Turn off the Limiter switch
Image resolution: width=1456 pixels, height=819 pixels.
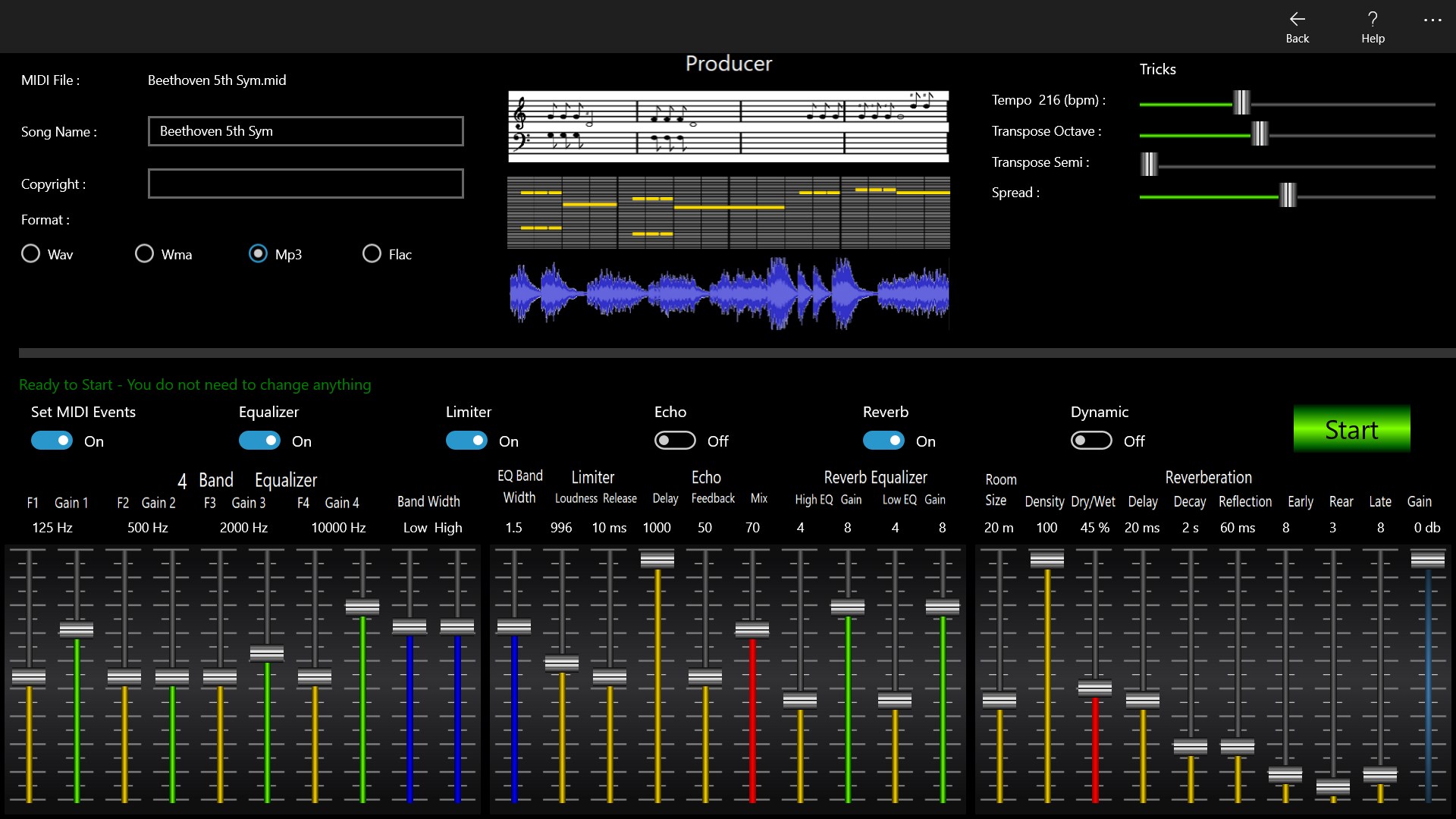pos(466,440)
